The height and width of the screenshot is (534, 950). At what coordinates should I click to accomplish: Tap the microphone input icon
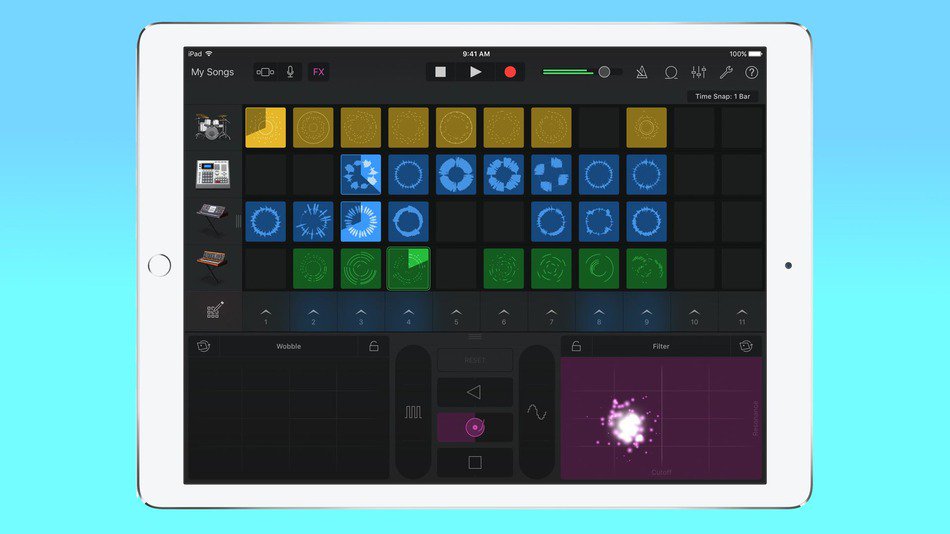click(290, 72)
